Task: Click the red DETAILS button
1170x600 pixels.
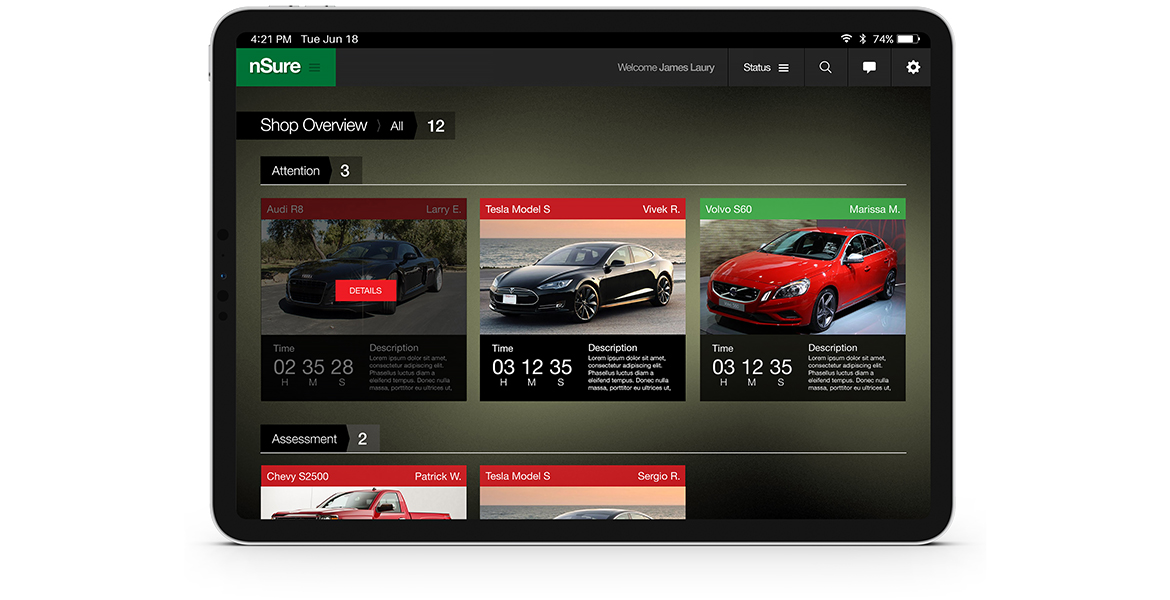Action: [366, 290]
